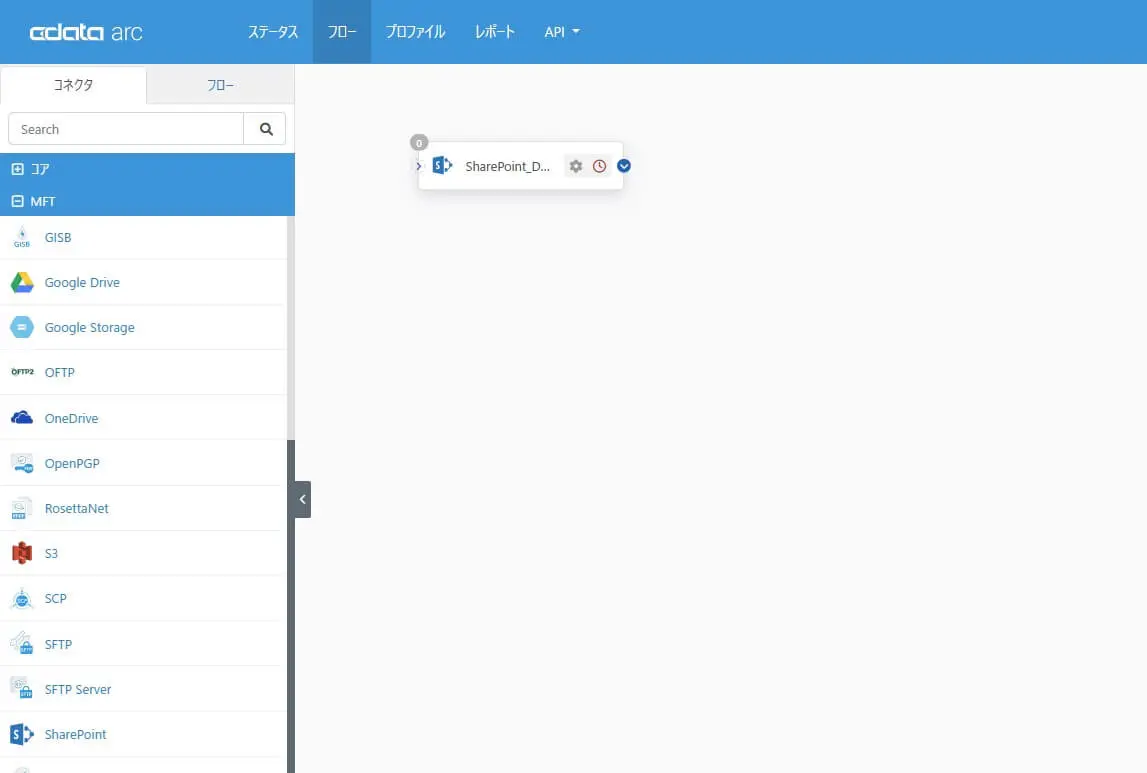Open the API dropdown menu
This screenshot has width=1147, height=773.
pos(561,32)
